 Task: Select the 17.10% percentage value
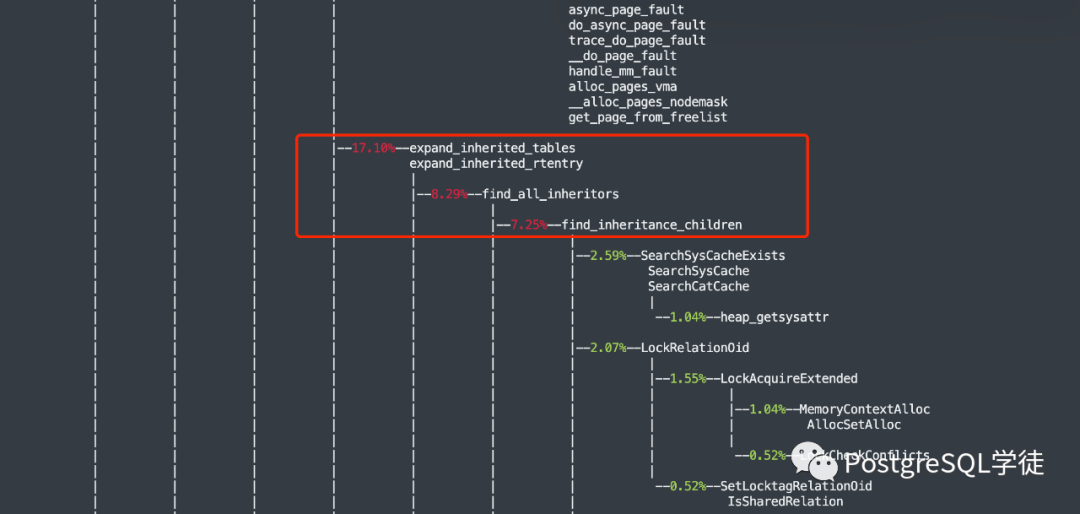(373, 148)
